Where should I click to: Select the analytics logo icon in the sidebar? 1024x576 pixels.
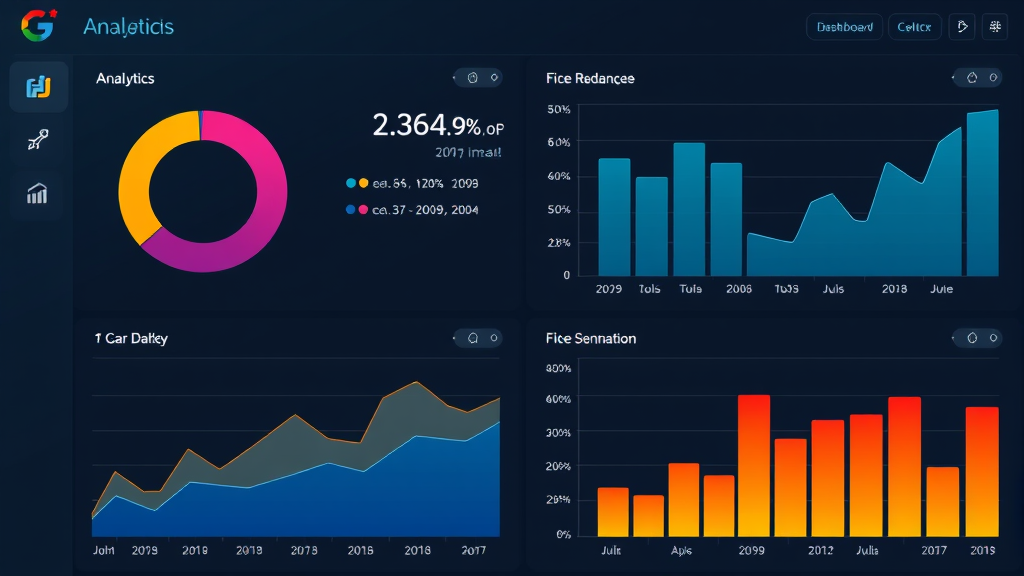tap(37, 87)
